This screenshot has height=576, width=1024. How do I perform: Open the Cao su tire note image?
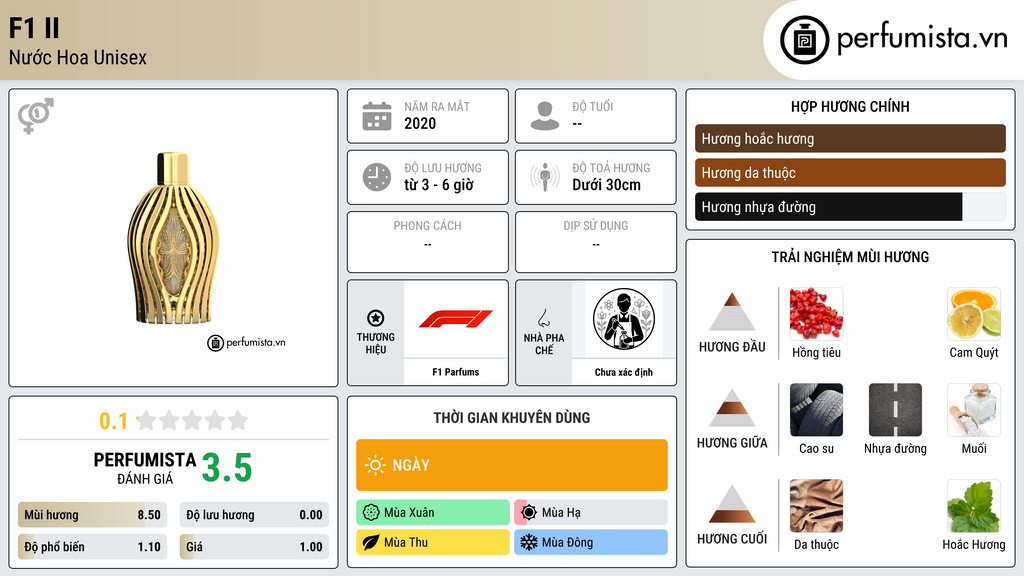(x=816, y=409)
